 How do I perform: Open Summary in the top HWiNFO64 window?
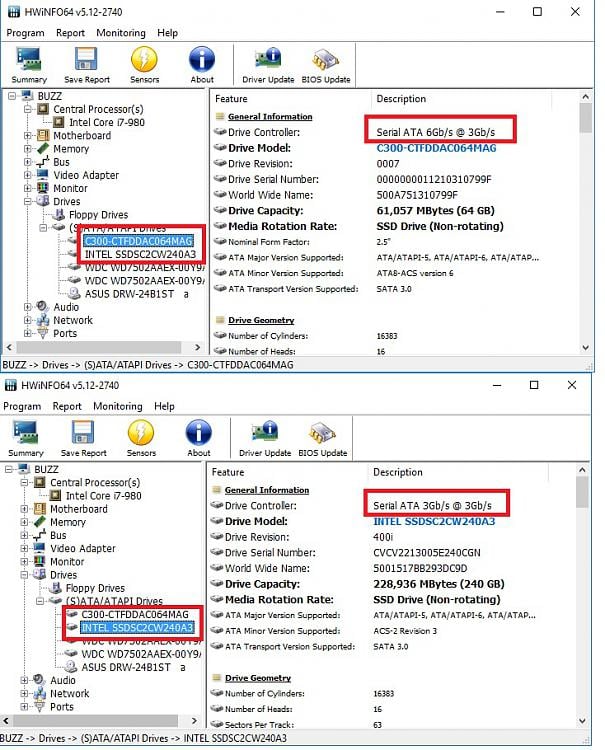click(x=29, y=65)
